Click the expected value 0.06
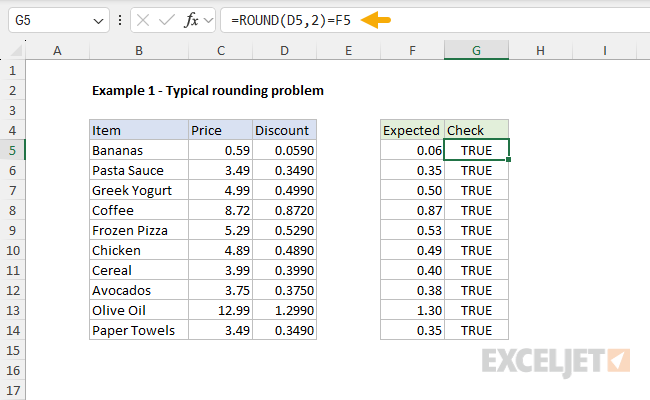This screenshot has width=650, height=400. [x=412, y=150]
